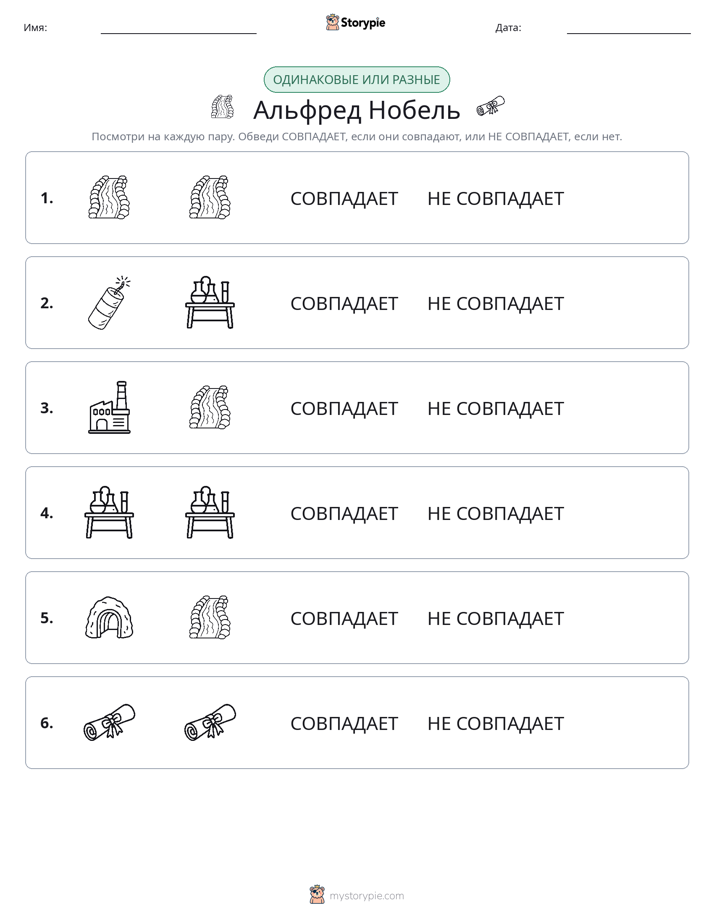Click the river icon in row 3
This screenshot has width=714, height=924.
[x=210, y=408]
